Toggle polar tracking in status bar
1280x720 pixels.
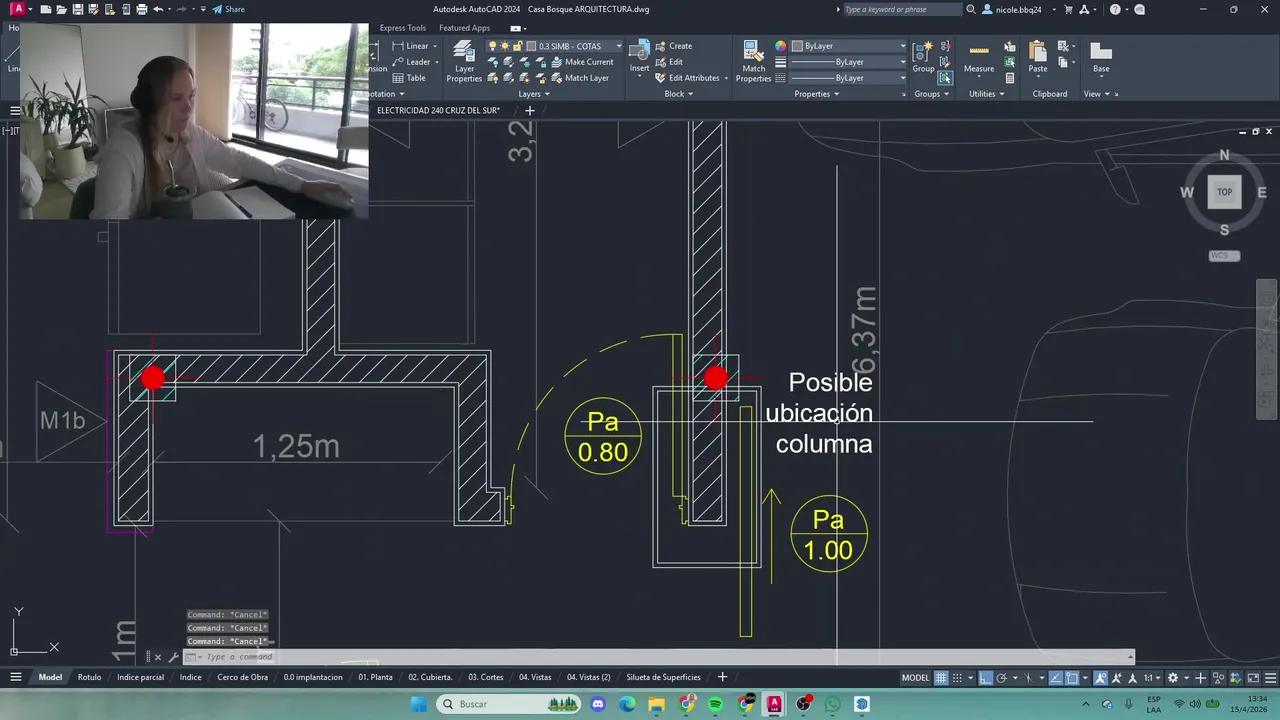(x=1002, y=677)
